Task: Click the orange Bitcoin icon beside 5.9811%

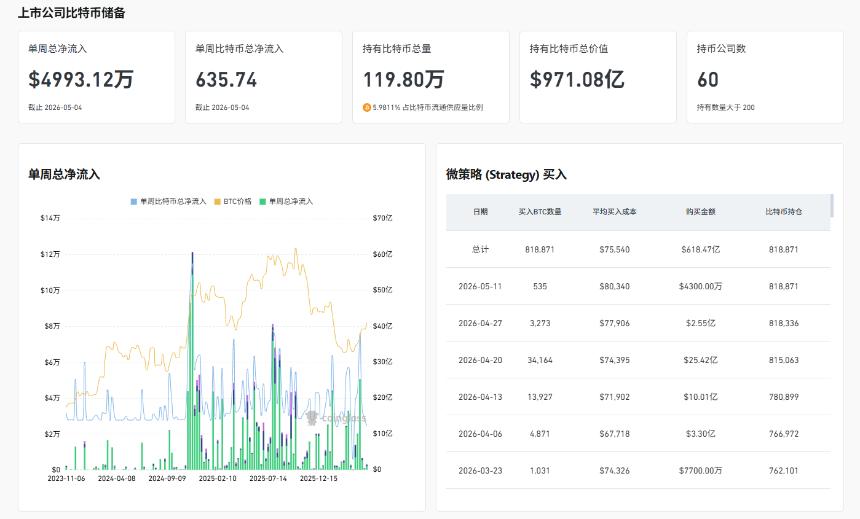Action: [366, 108]
